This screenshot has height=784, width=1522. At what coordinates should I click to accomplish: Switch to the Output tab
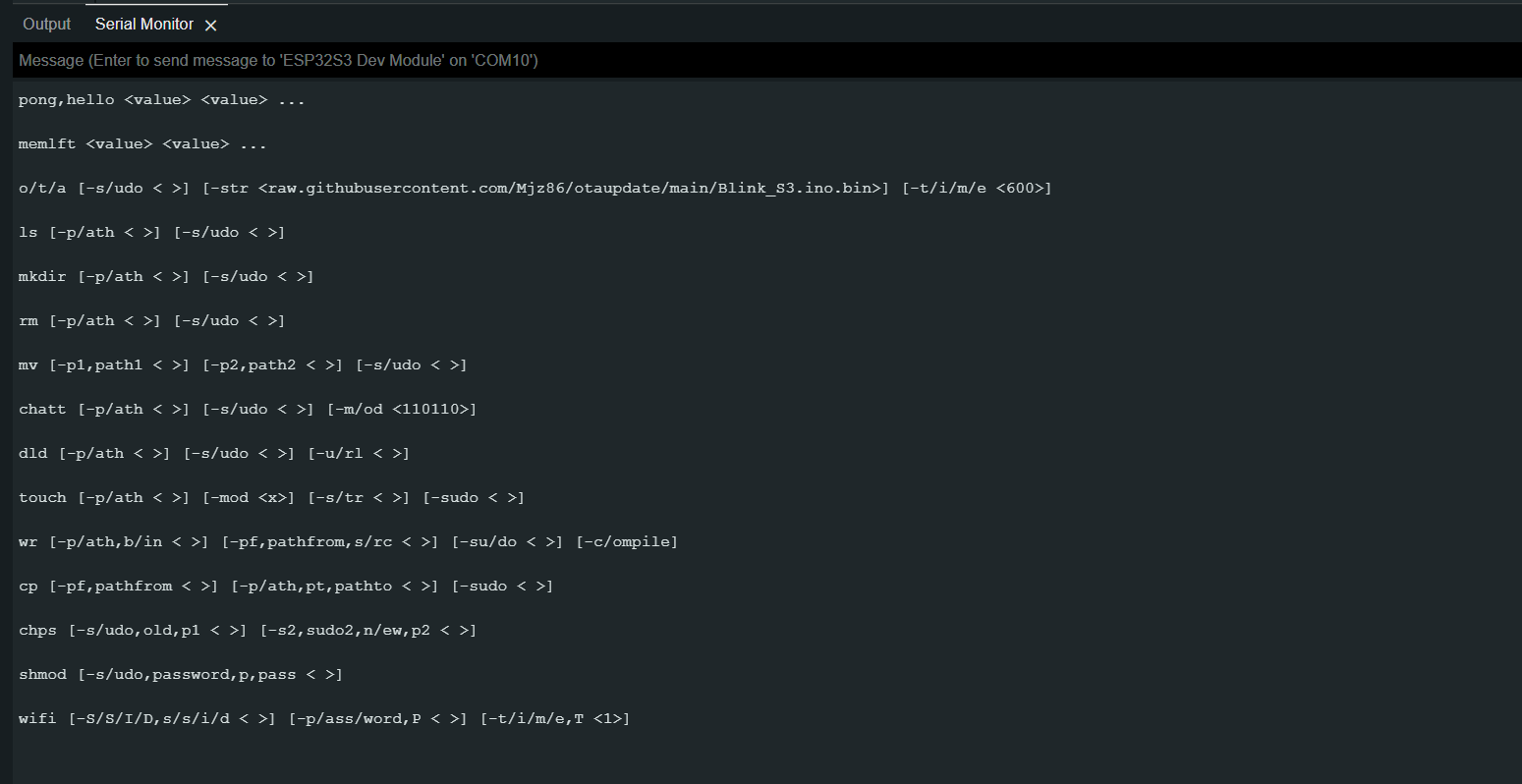pyautogui.click(x=47, y=24)
